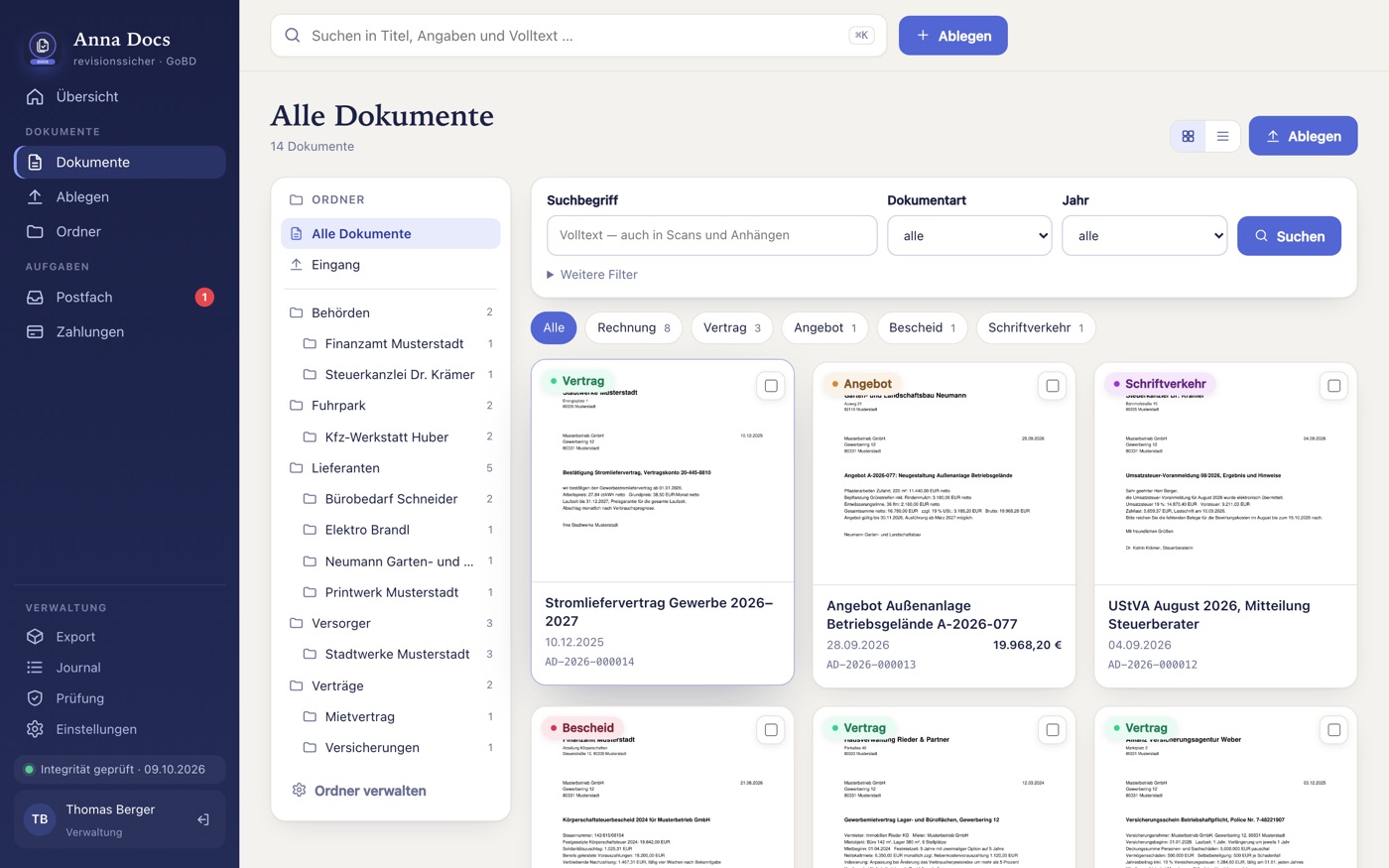Viewport: 1389px width, 868px height.
Task: Click Ablegen button beside the view toggles
Action: click(1303, 136)
